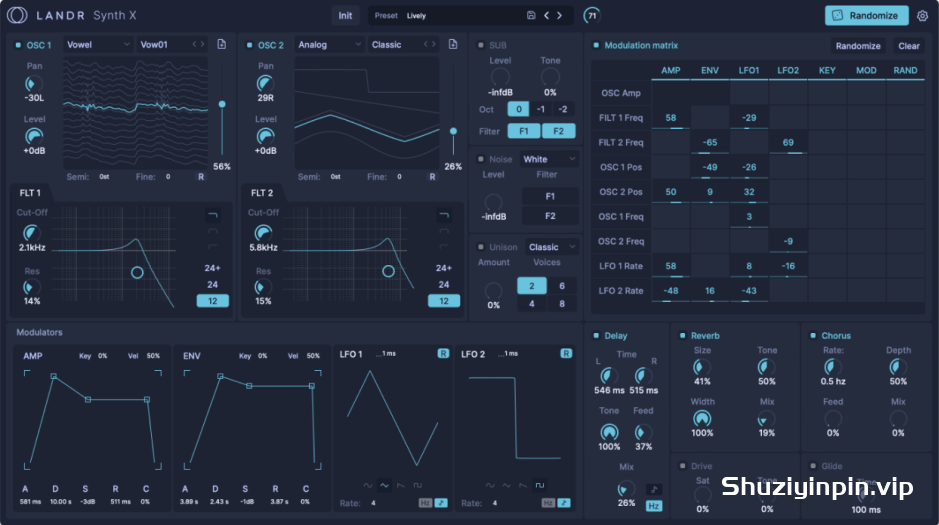The width and height of the screenshot is (939, 525).
Task: Select ENV column header in matrix
Action: [710, 70]
